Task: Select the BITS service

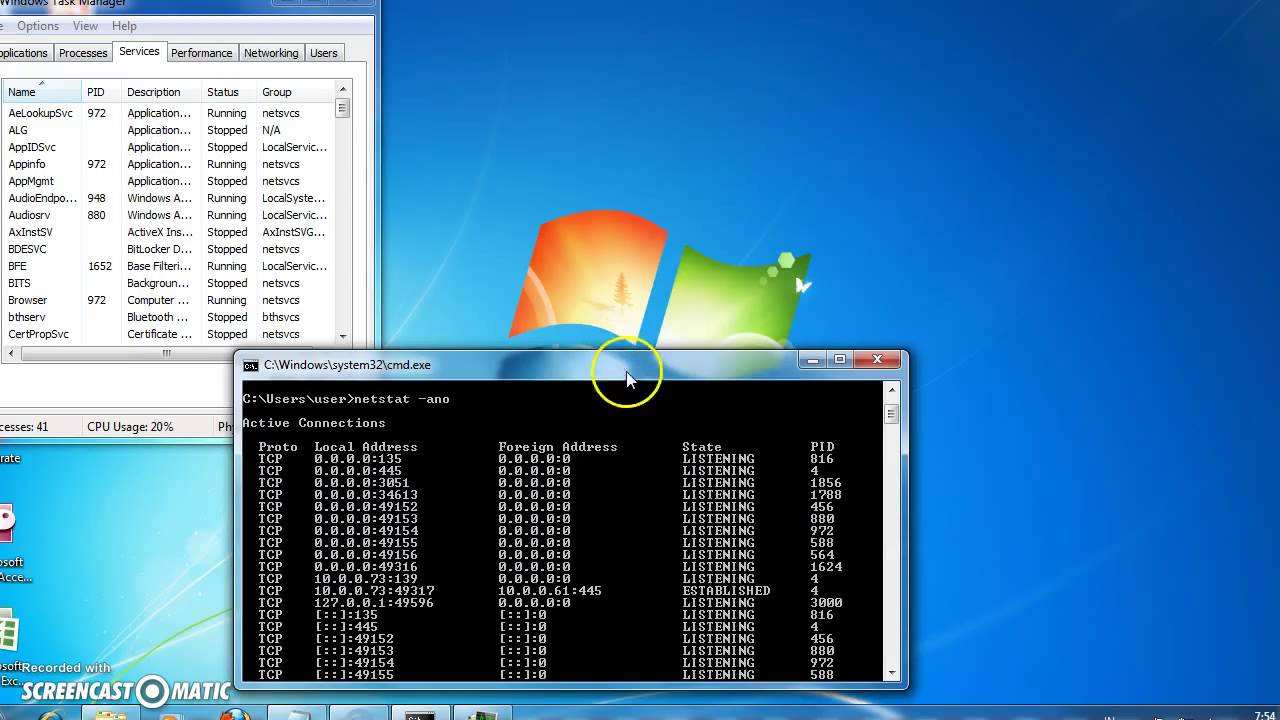Action: [x=168, y=283]
